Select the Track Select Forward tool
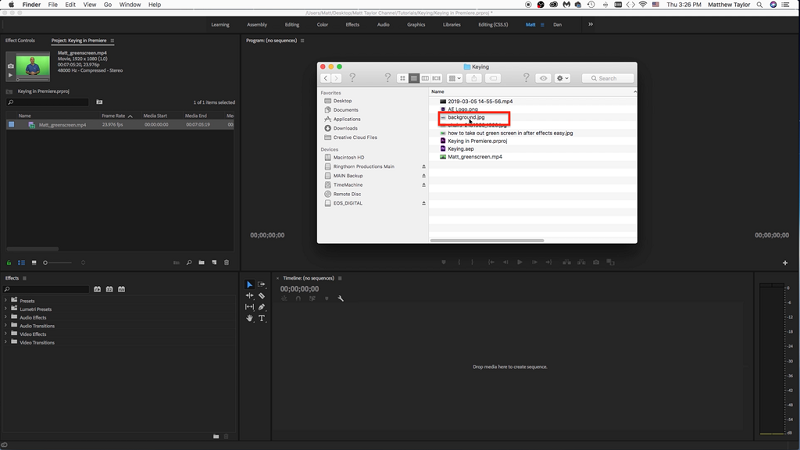800x450 pixels. click(262, 284)
